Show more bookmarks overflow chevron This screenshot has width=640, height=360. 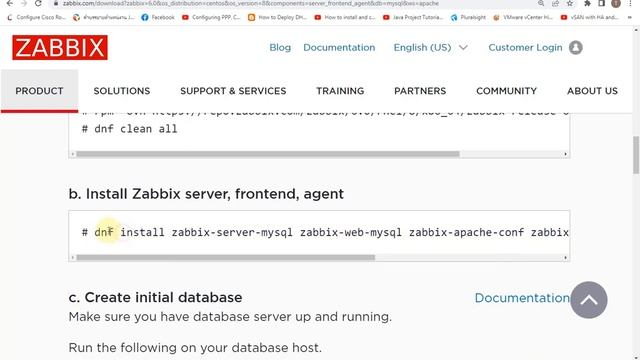[x=630, y=17]
